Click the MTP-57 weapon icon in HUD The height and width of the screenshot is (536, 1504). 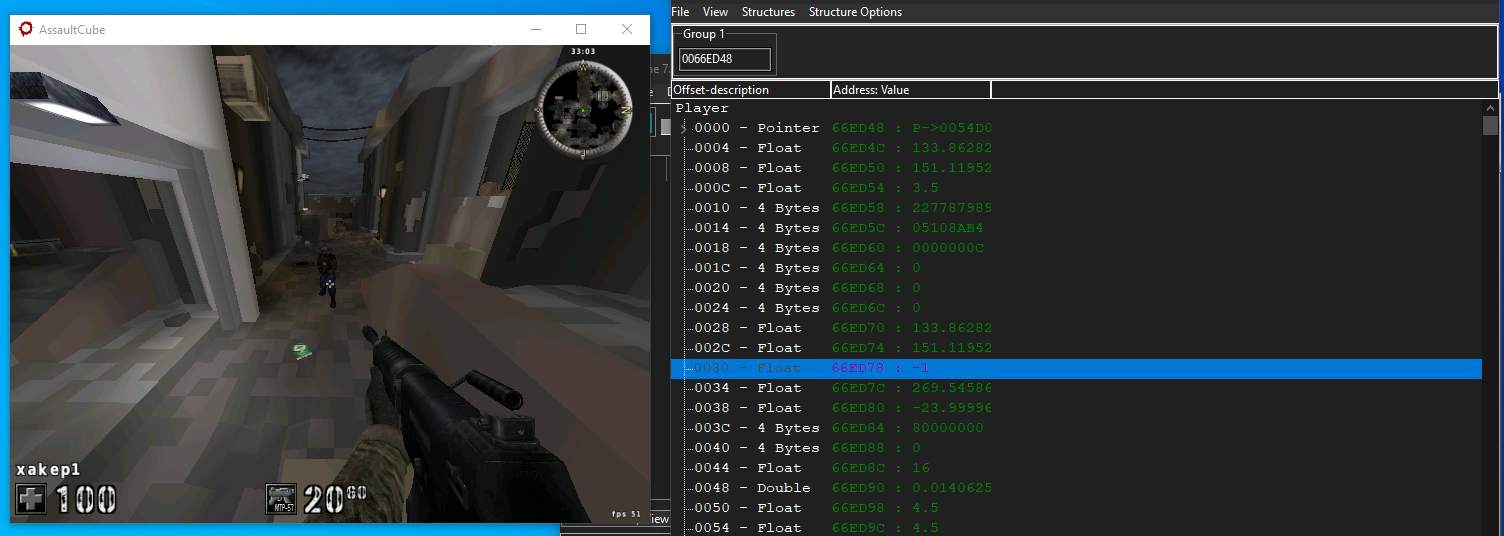click(x=280, y=499)
